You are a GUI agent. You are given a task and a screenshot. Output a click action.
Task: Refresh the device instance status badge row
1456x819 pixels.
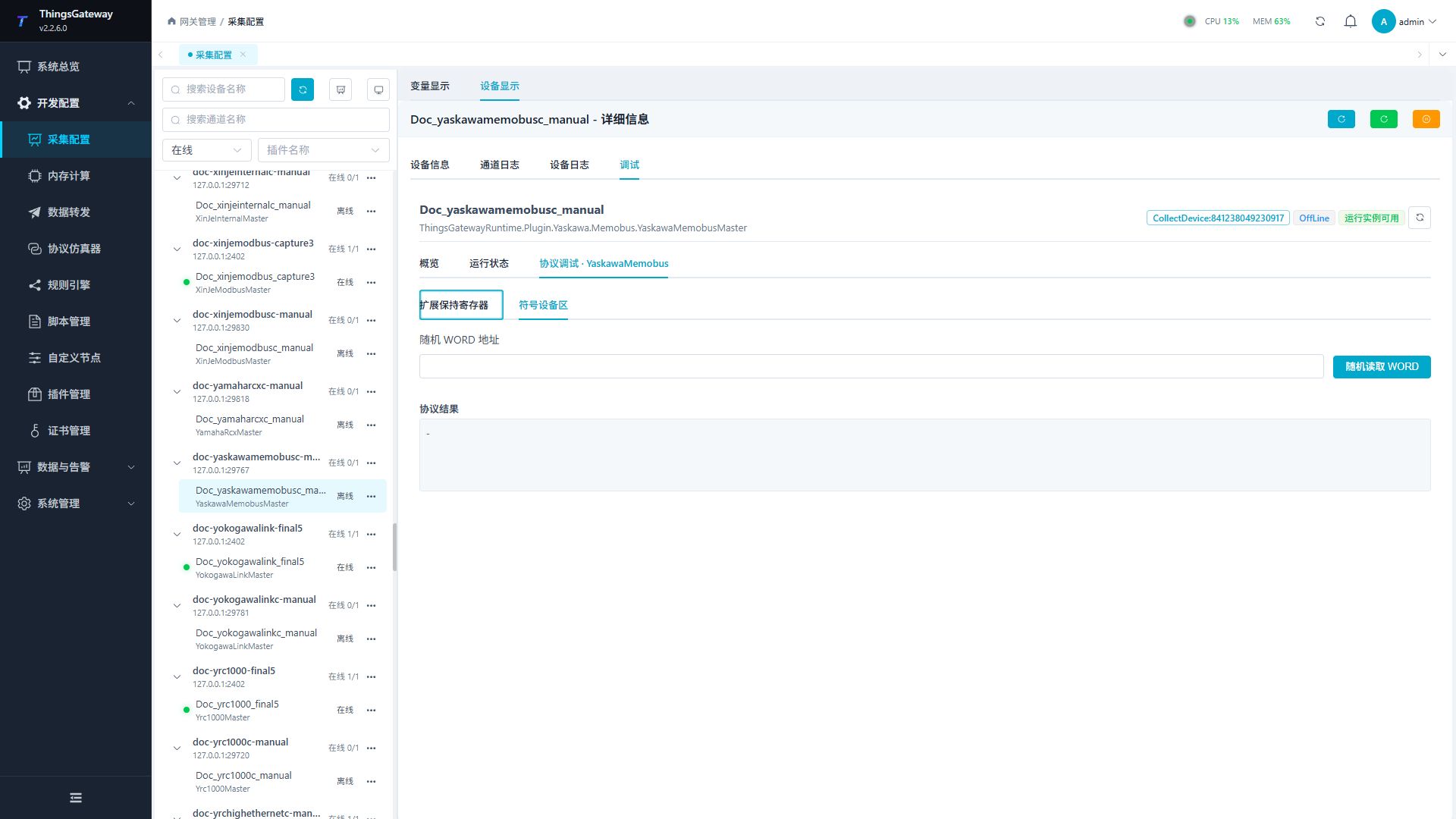click(x=1420, y=218)
